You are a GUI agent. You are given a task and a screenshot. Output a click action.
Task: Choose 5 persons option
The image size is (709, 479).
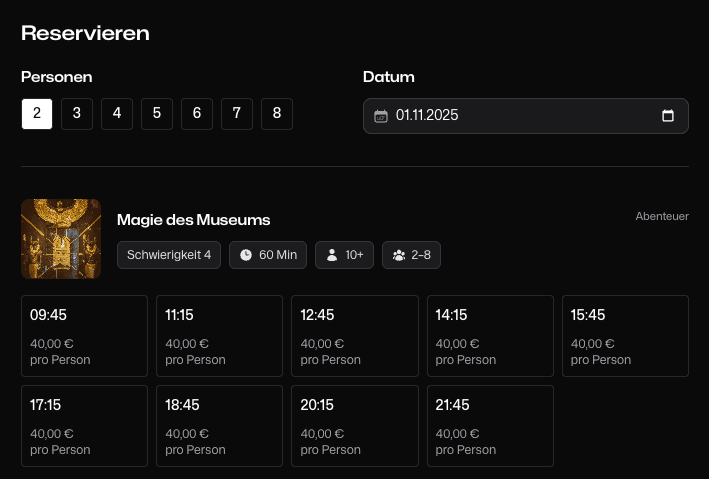tap(157, 114)
